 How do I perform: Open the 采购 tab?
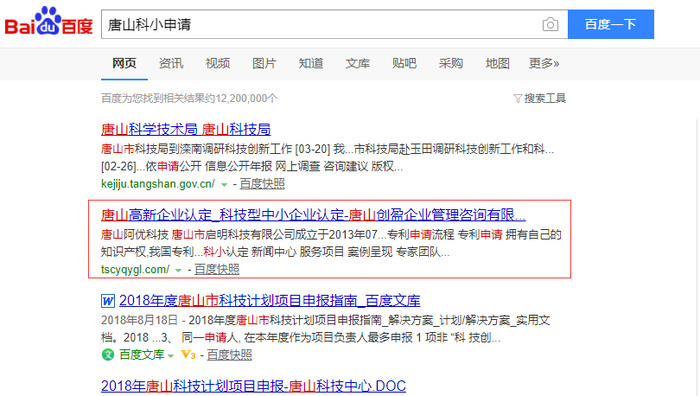pos(451,63)
